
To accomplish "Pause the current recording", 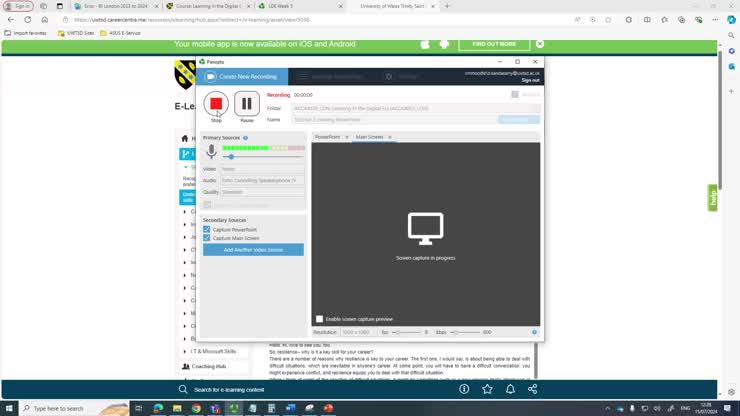I will point(247,103).
